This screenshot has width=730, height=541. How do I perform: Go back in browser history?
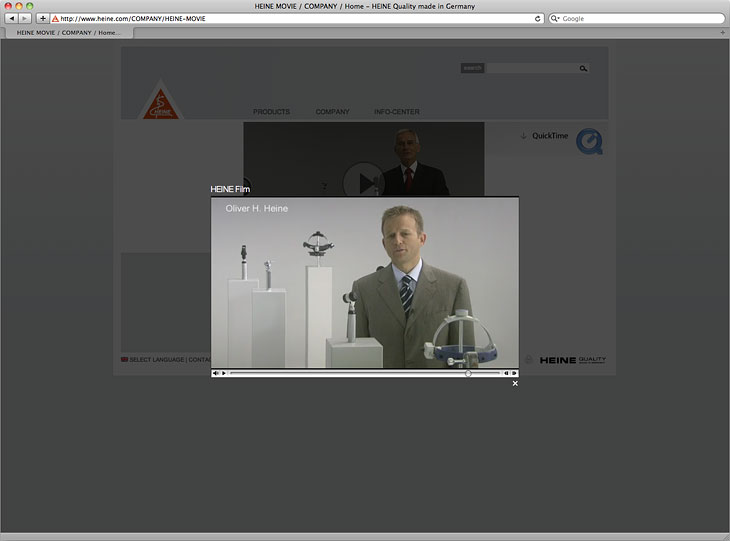point(12,18)
